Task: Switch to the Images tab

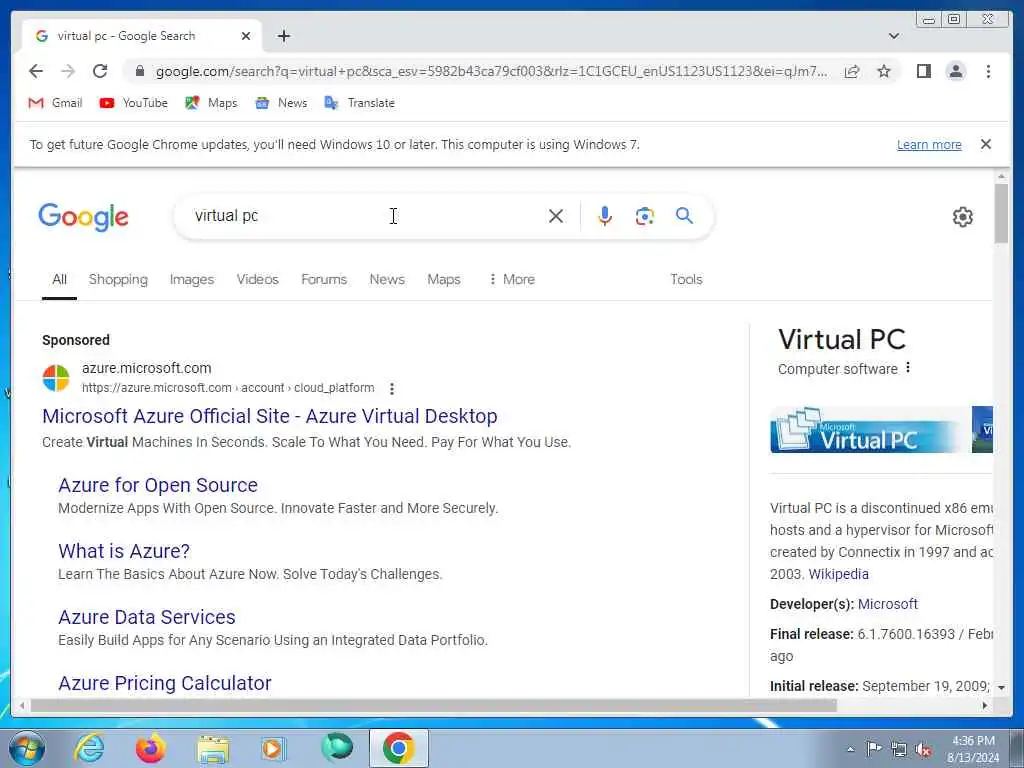Action: click(191, 280)
